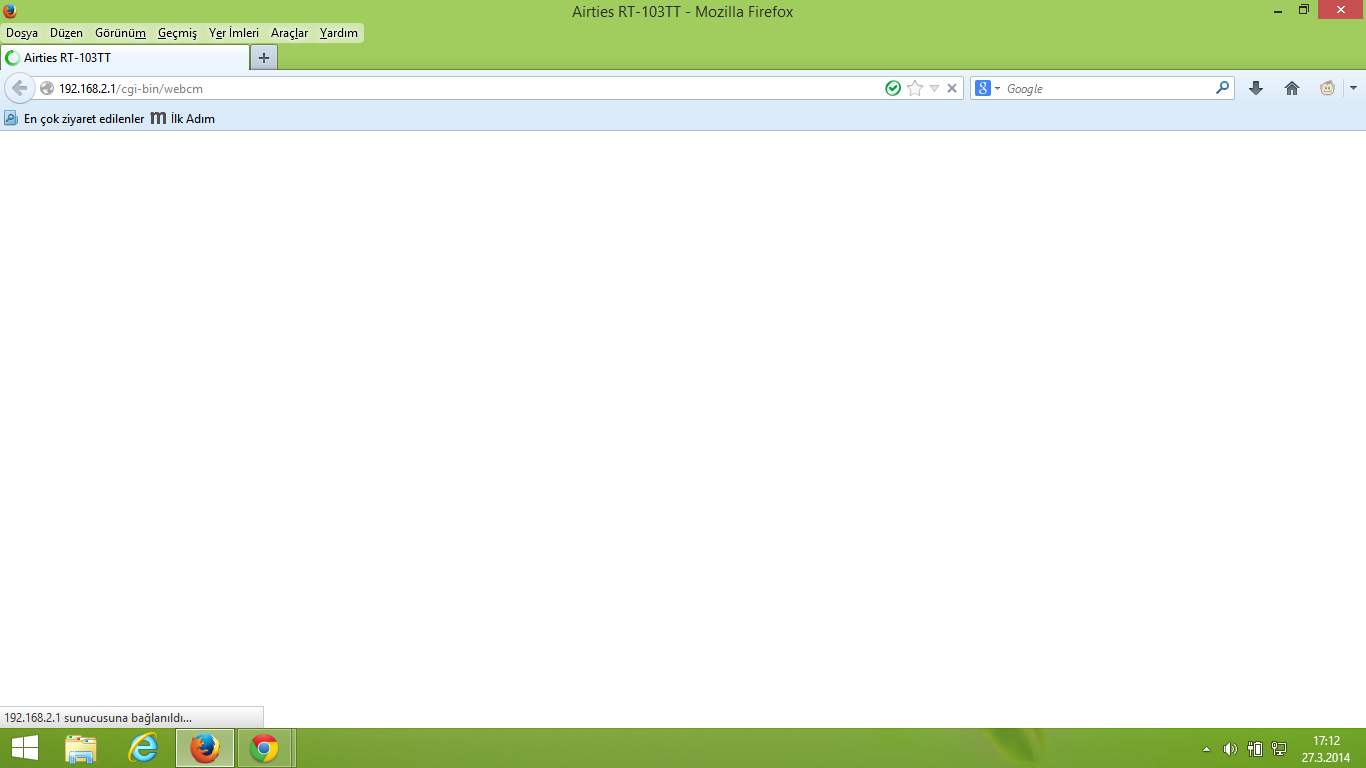This screenshot has height=768, width=1366.
Task: Open the network tray icon
Action: [x=1279, y=749]
